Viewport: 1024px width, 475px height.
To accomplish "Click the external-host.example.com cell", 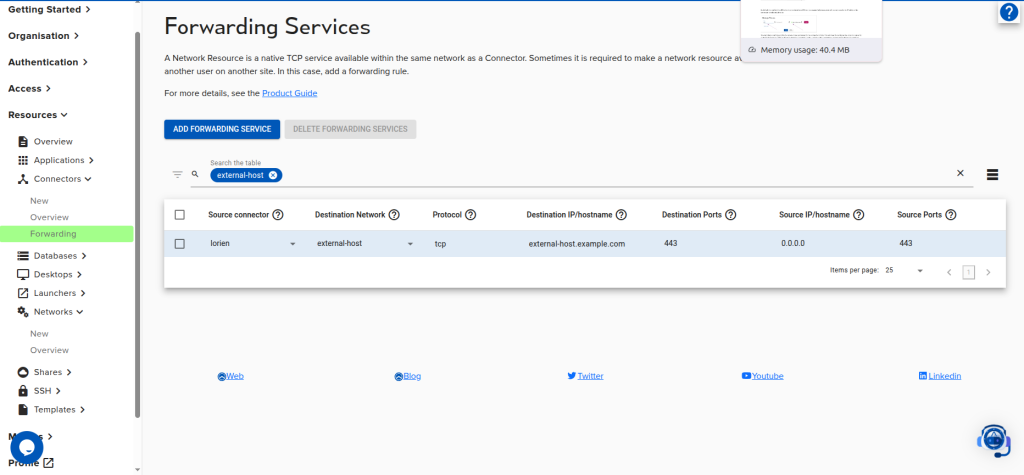I will pos(577,244).
